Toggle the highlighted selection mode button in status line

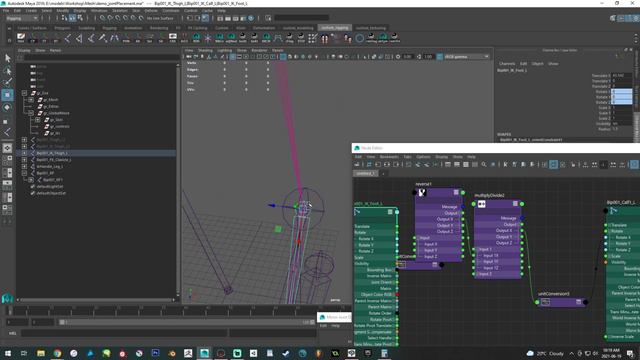(72, 18)
